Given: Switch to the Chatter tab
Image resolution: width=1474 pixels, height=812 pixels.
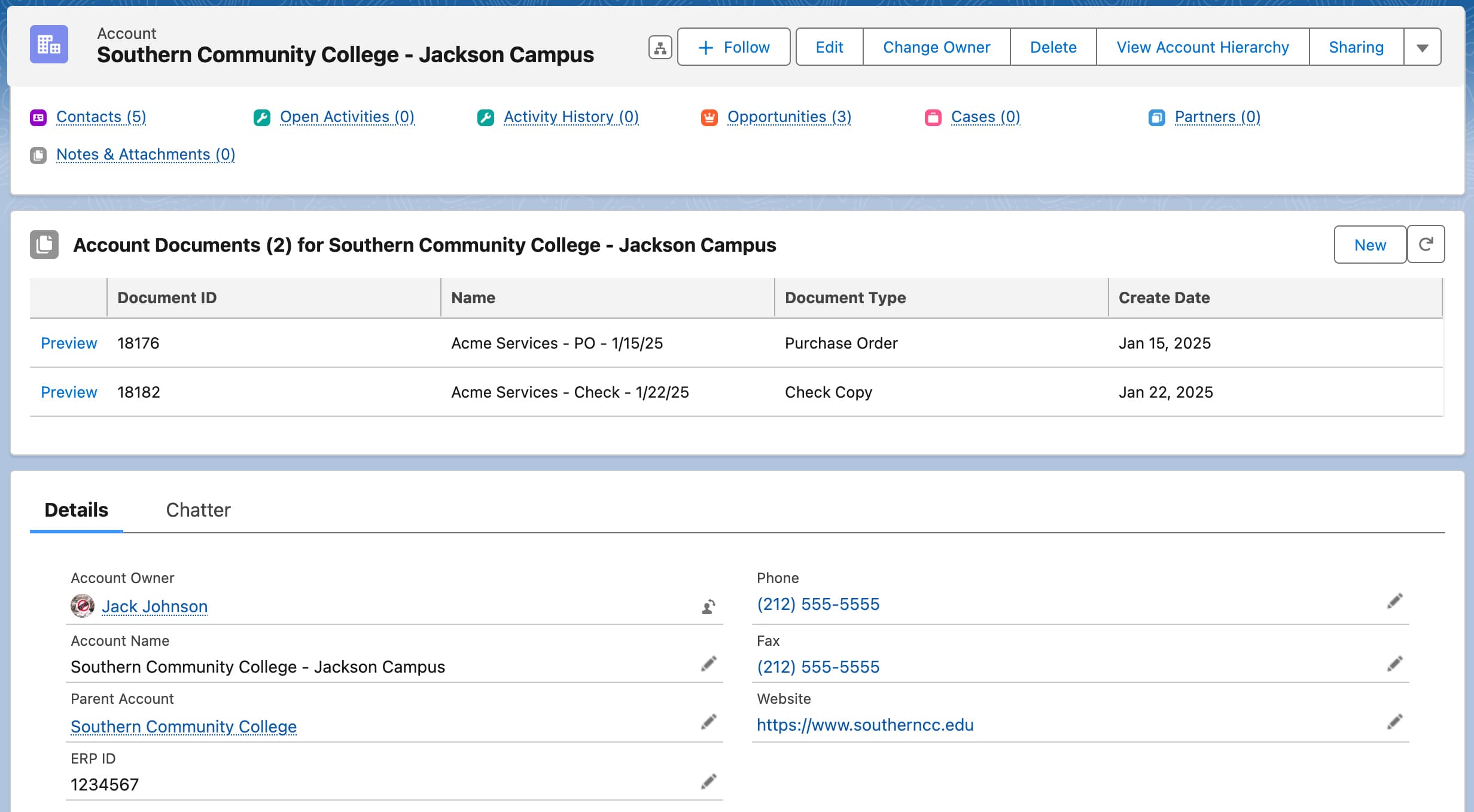Looking at the screenshot, I should click(198, 510).
